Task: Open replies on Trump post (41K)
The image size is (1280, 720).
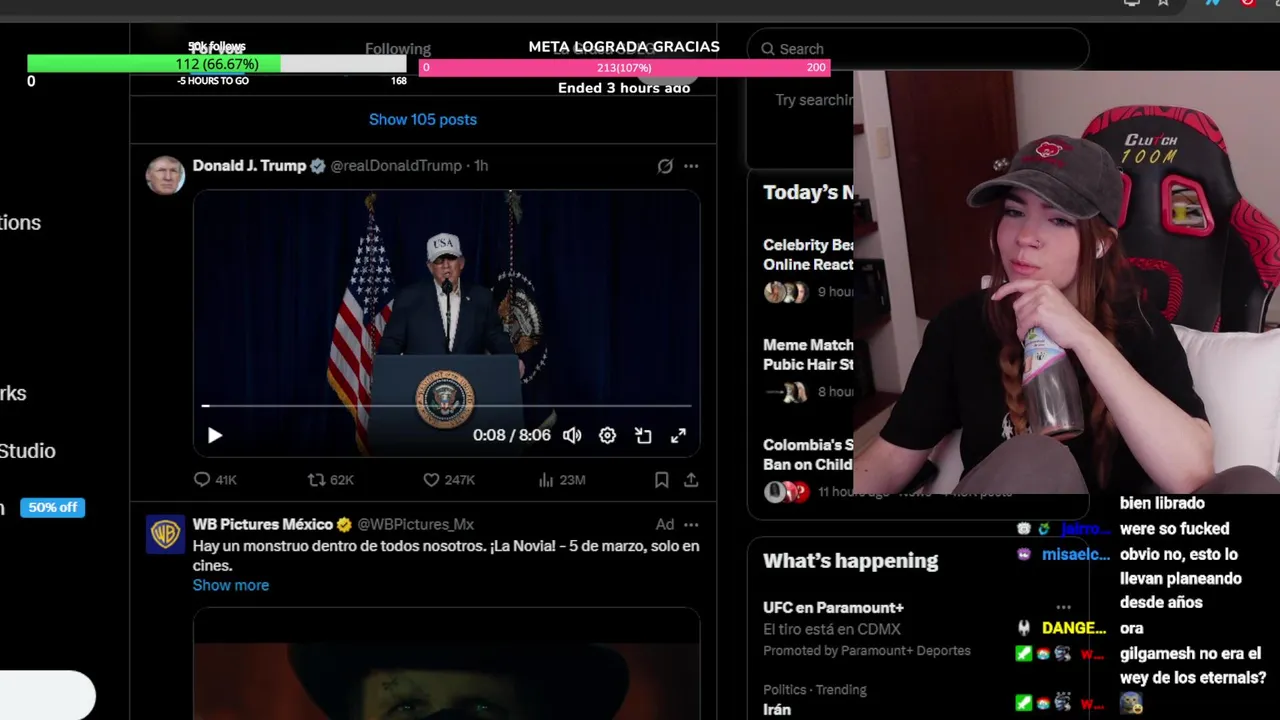Action: coord(215,480)
